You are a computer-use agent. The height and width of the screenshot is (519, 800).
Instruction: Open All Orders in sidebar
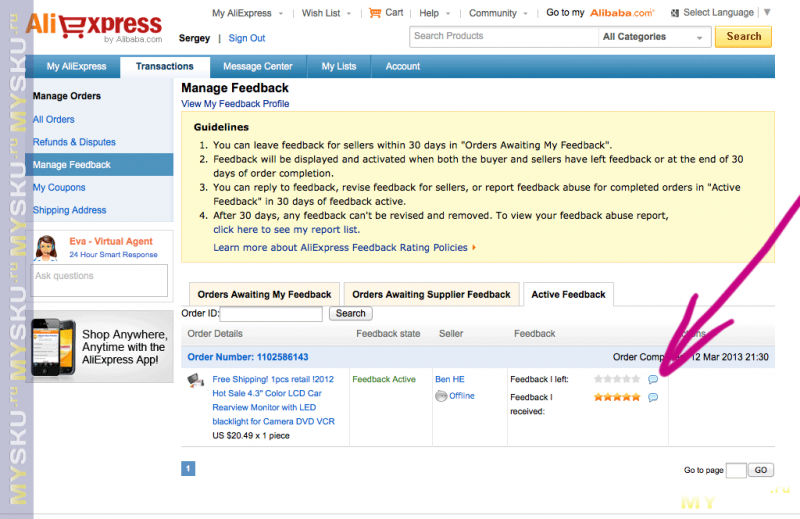click(54, 119)
